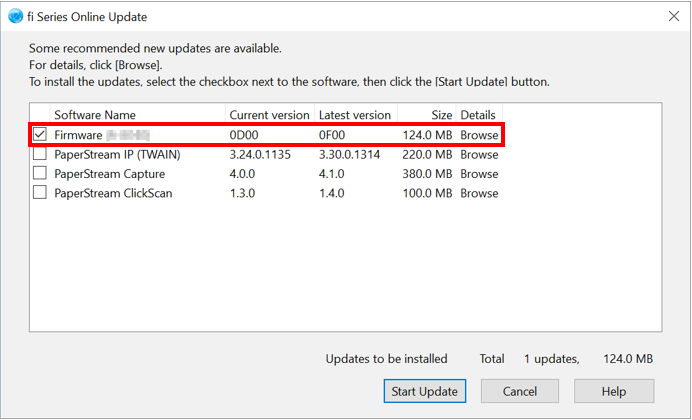Enable the PaperStream IP (TWAIN) checkbox

click(40, 154)
